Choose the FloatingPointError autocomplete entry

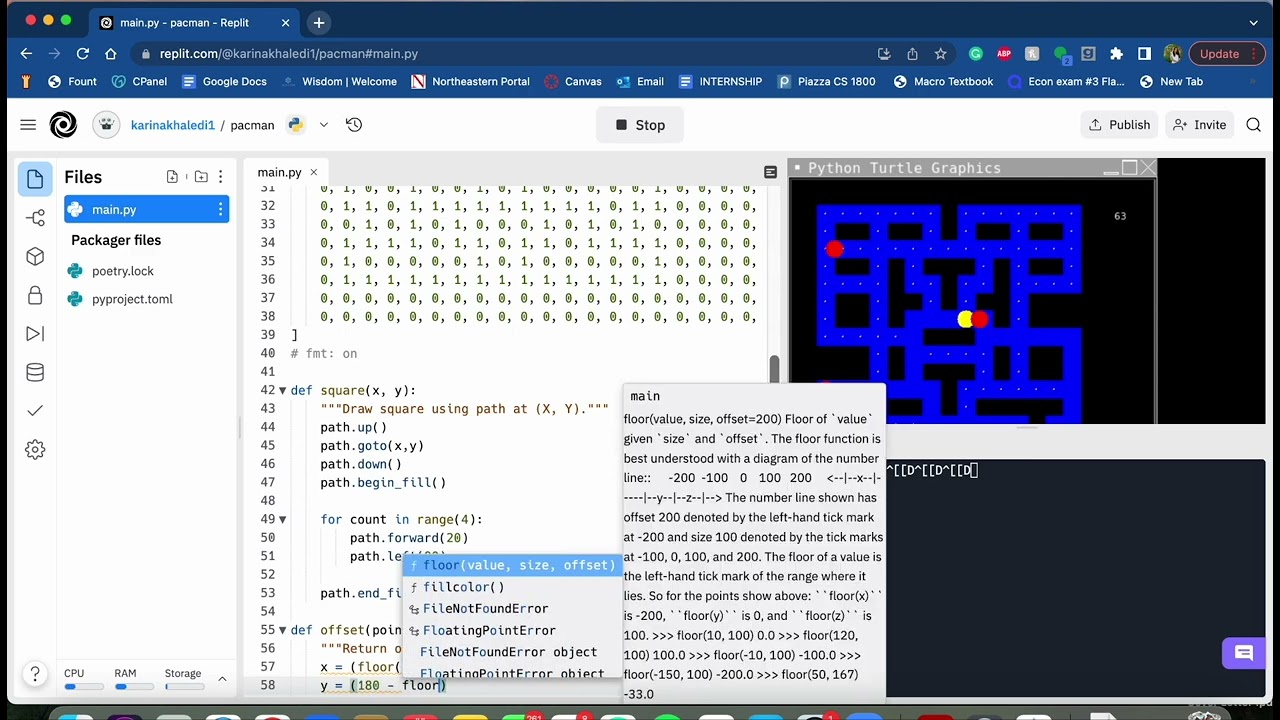[x=511, y=631]
